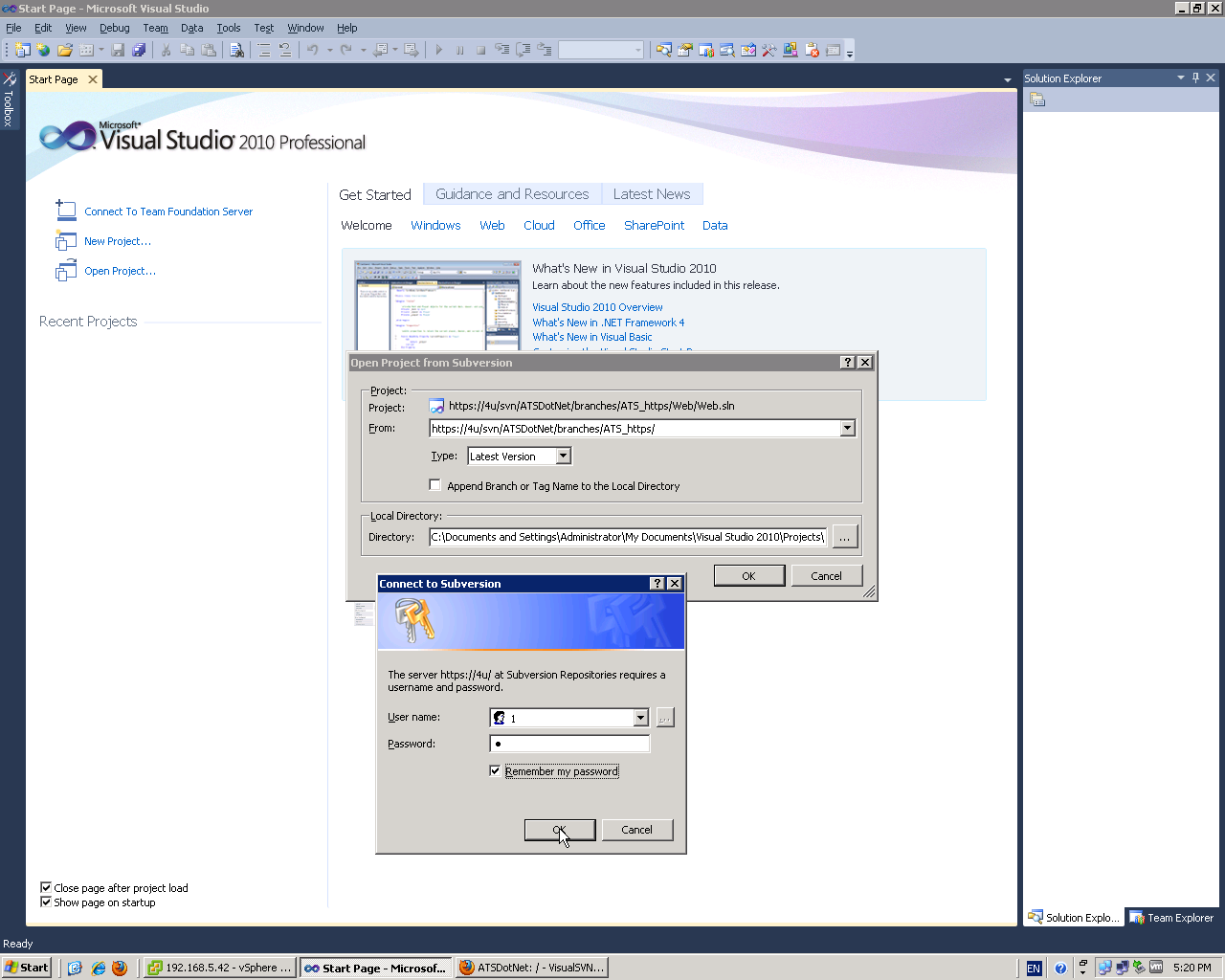Click the help question mark in Open Project dialog

click(848, 363)
